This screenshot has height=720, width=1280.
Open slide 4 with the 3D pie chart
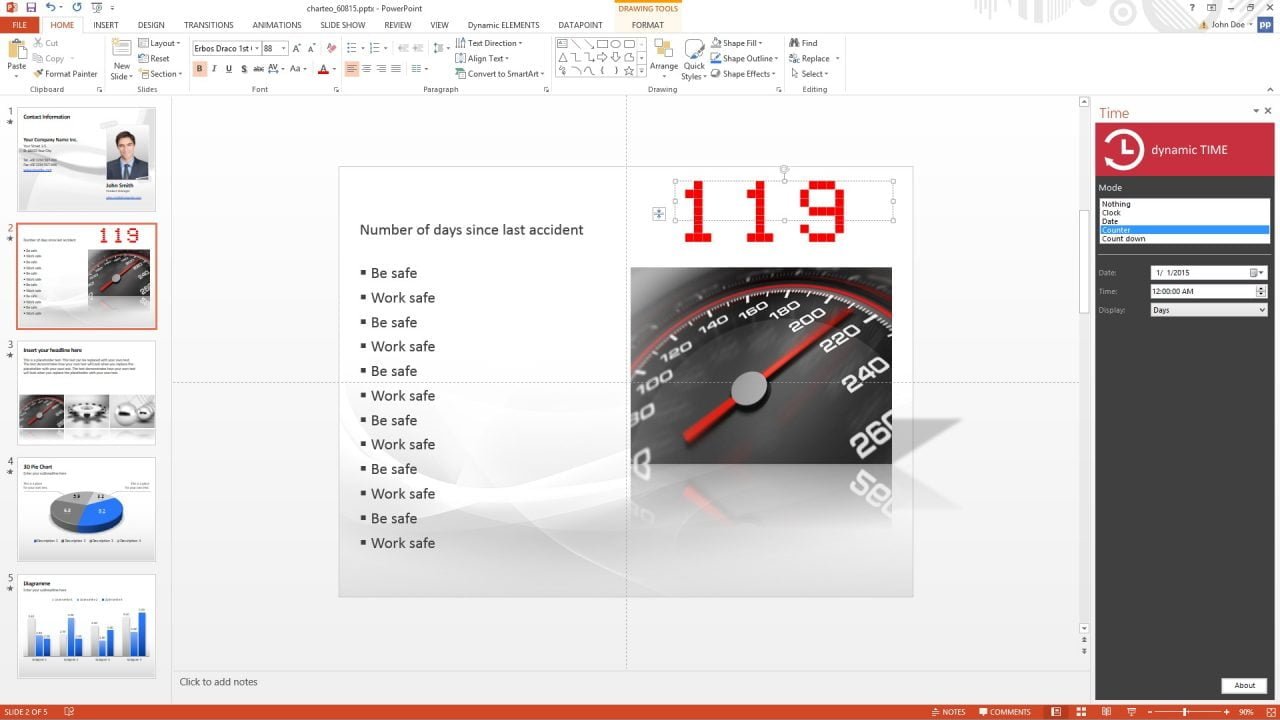pyautogui.click(x=86, y=509)
